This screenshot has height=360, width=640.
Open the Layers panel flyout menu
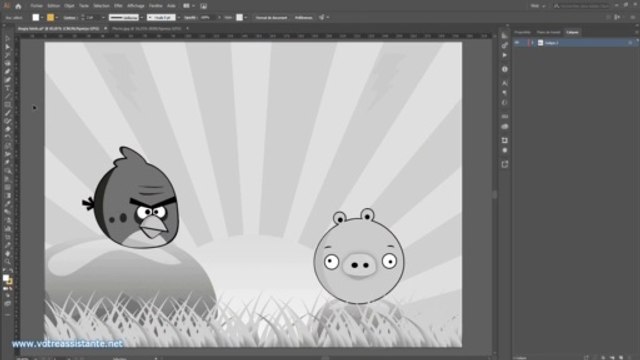(x=636, y=32)
